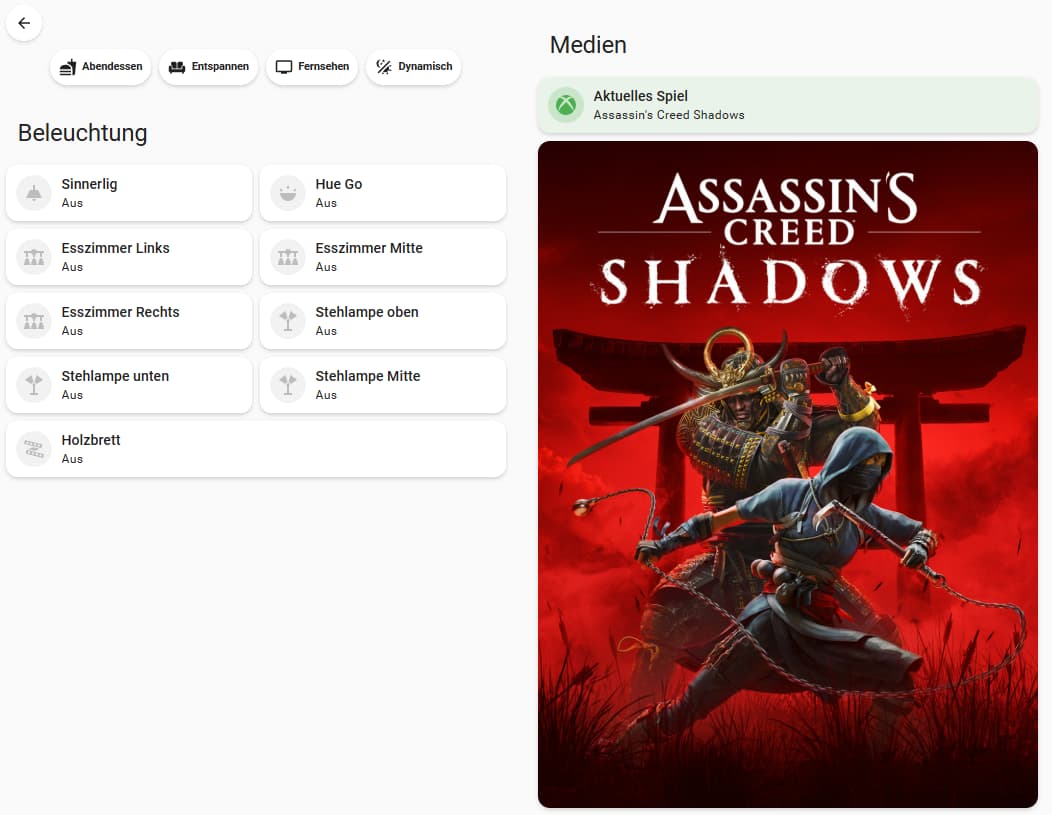
Task: Click the Xbox icon for current game
Action: (x=566, y=105)
